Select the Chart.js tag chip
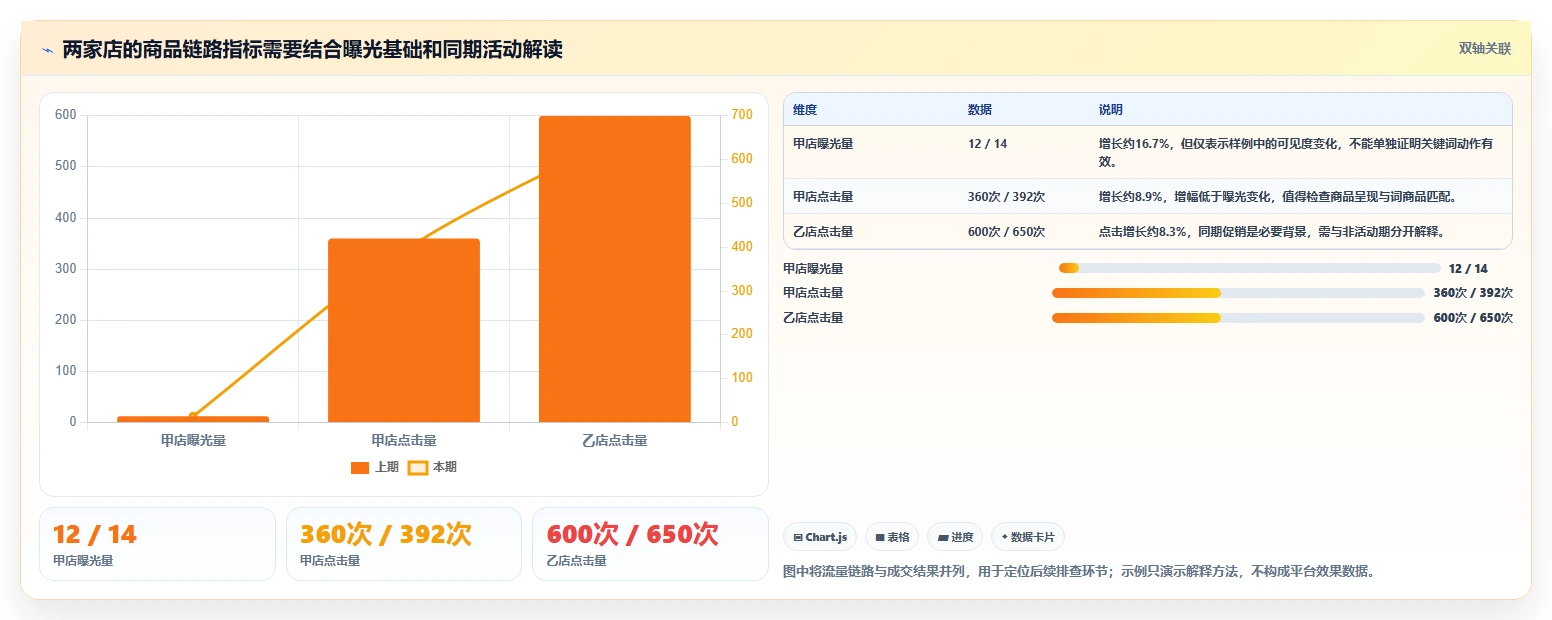 click(x=820, y=537)
